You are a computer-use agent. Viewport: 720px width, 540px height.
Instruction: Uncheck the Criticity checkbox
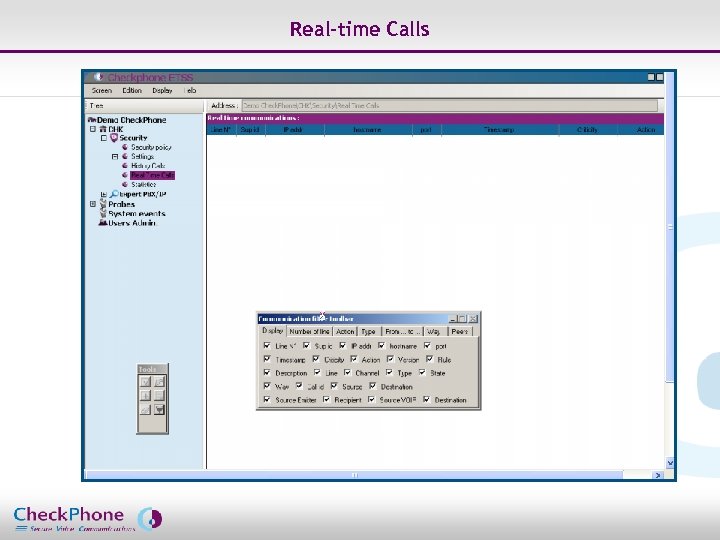point(316,359)
